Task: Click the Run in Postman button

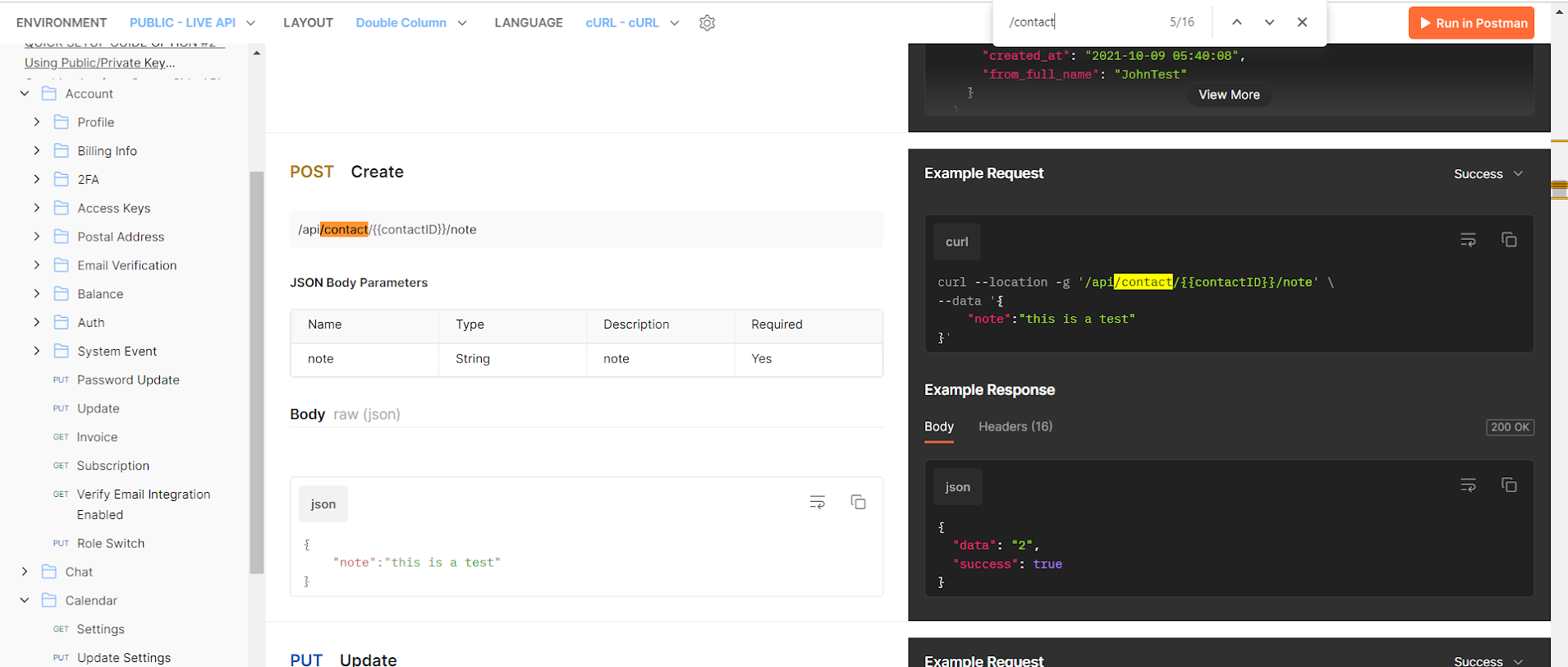Action: [x=1471, y=23]
